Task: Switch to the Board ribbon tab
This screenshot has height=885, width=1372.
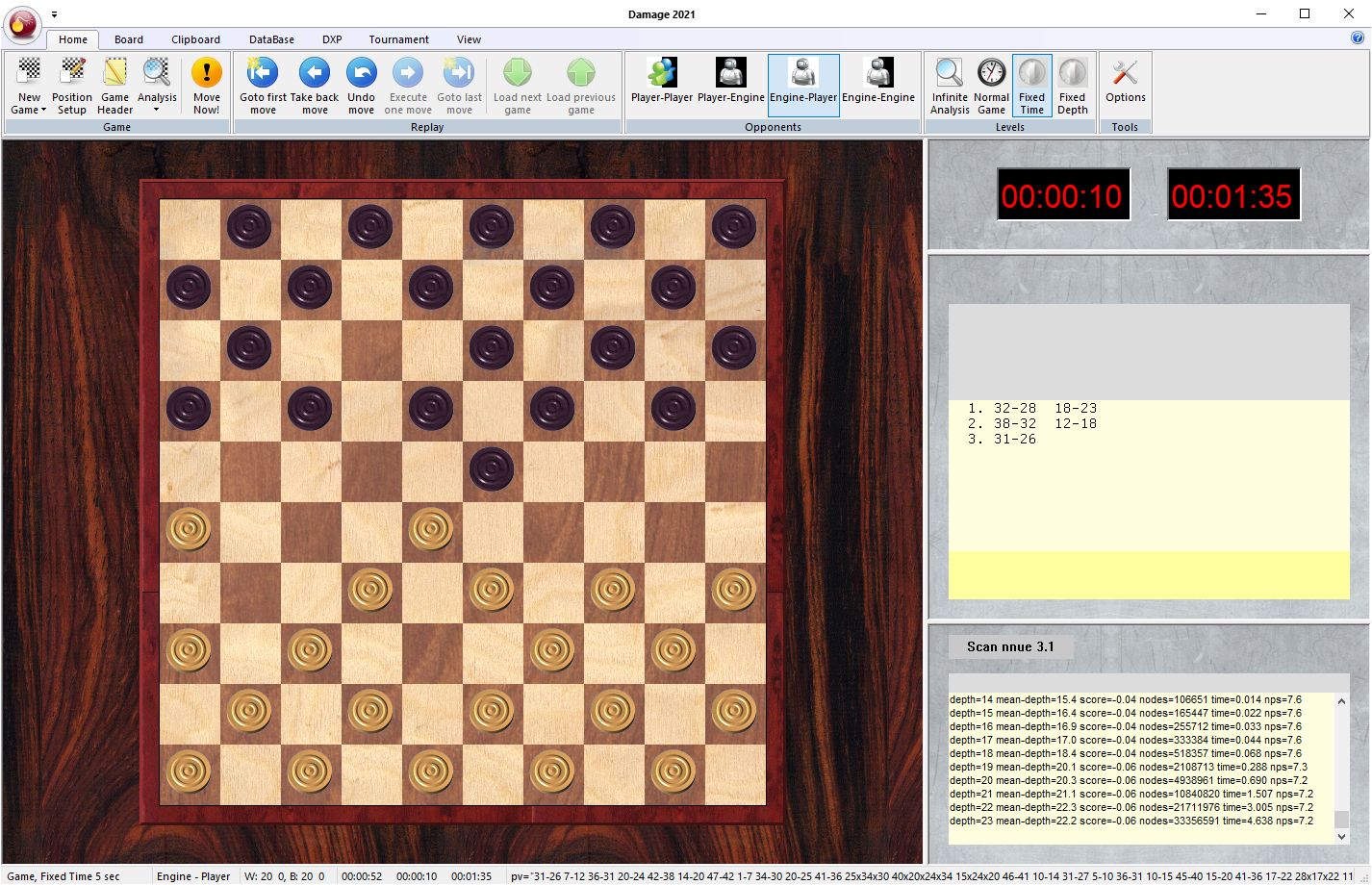Action: click(129, 39)
